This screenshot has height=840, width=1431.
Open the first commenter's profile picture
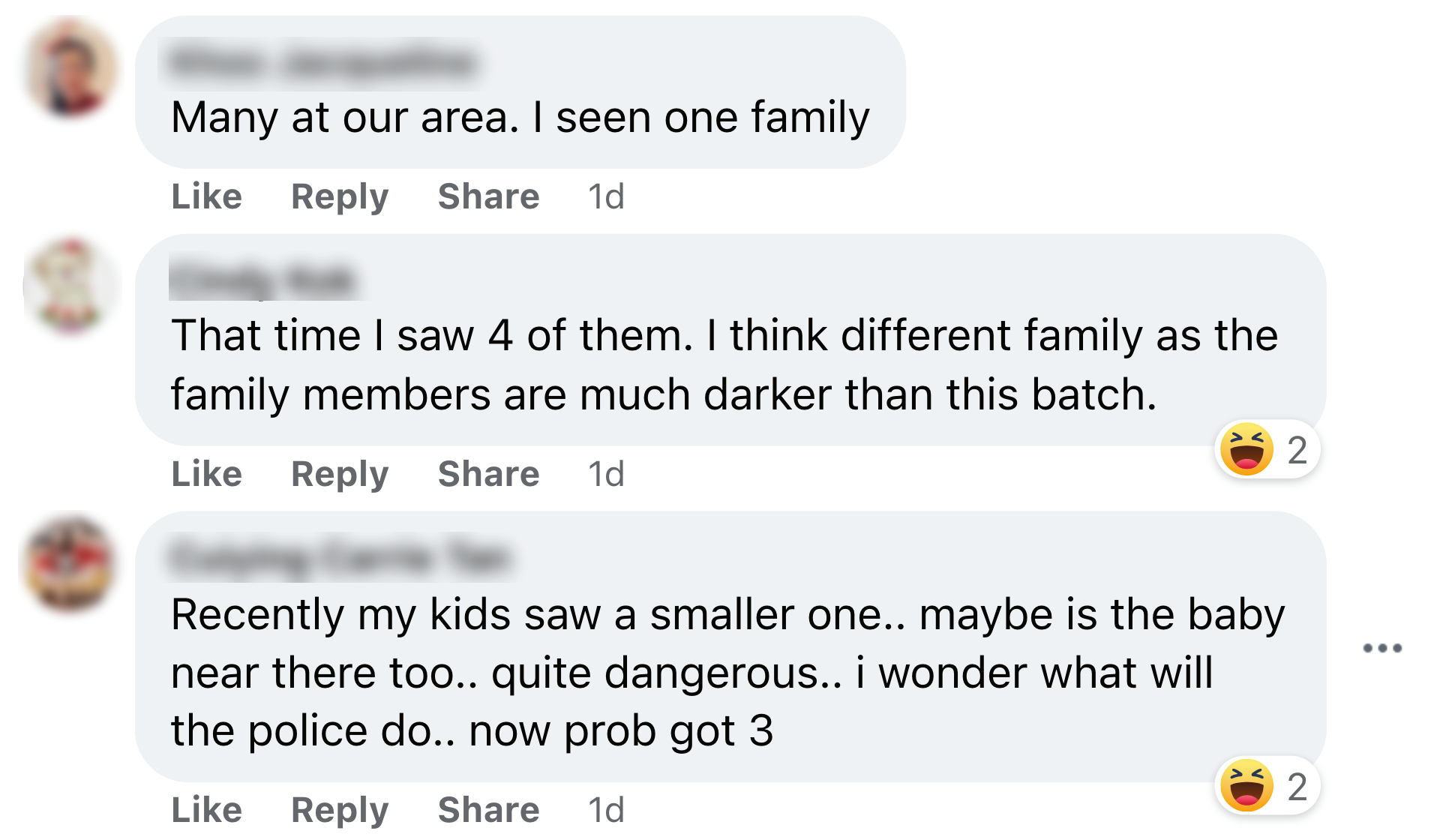tap(71, 67)
